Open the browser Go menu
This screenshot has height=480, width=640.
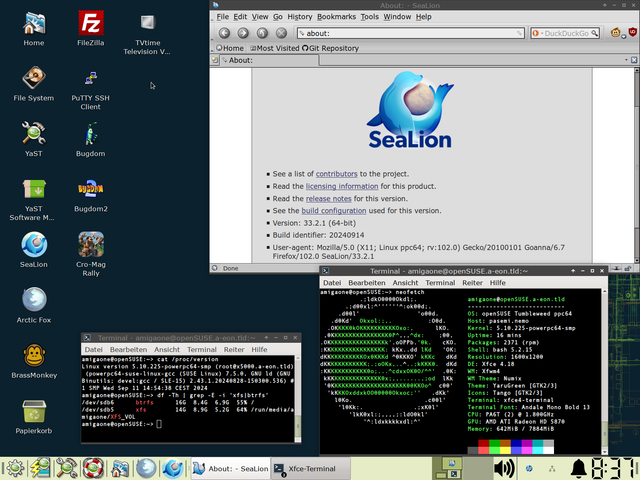(x=278, y=17)
